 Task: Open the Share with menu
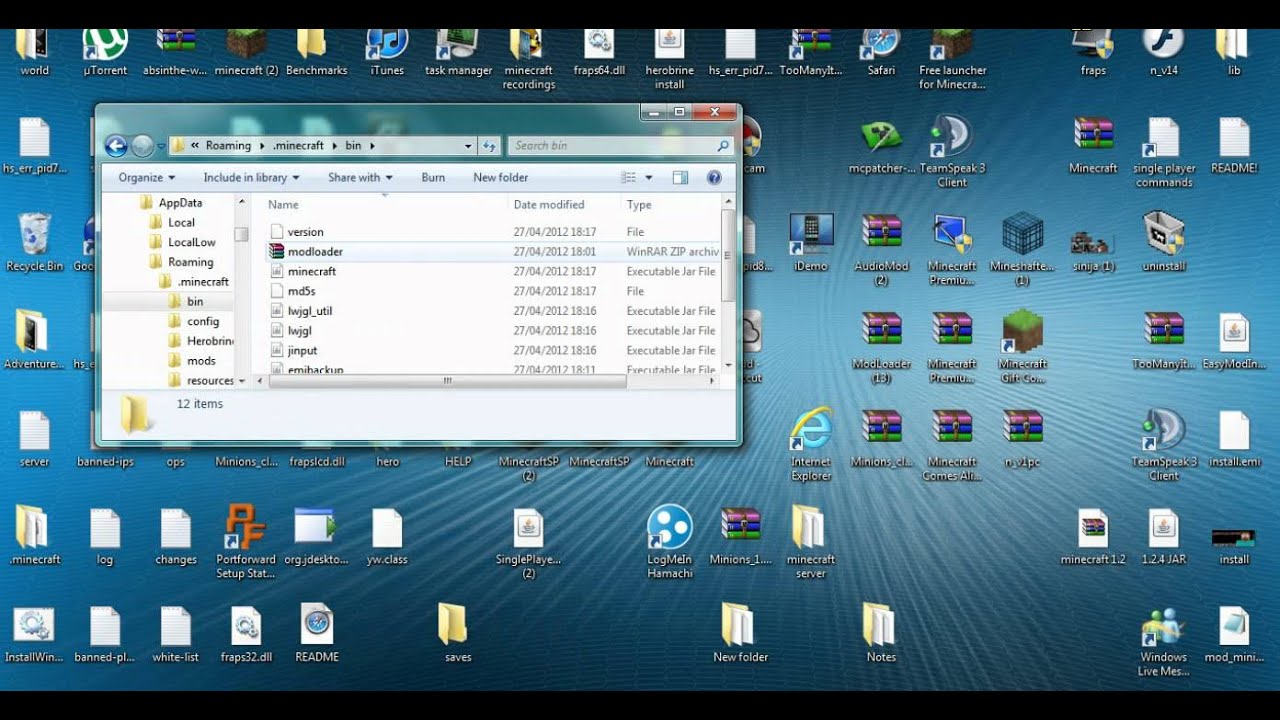point(360,177)
